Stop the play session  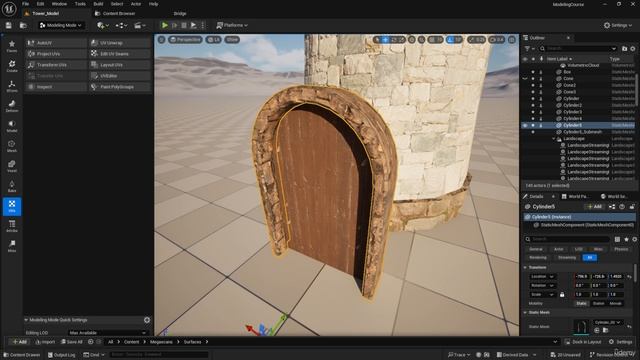coord(184,25)
